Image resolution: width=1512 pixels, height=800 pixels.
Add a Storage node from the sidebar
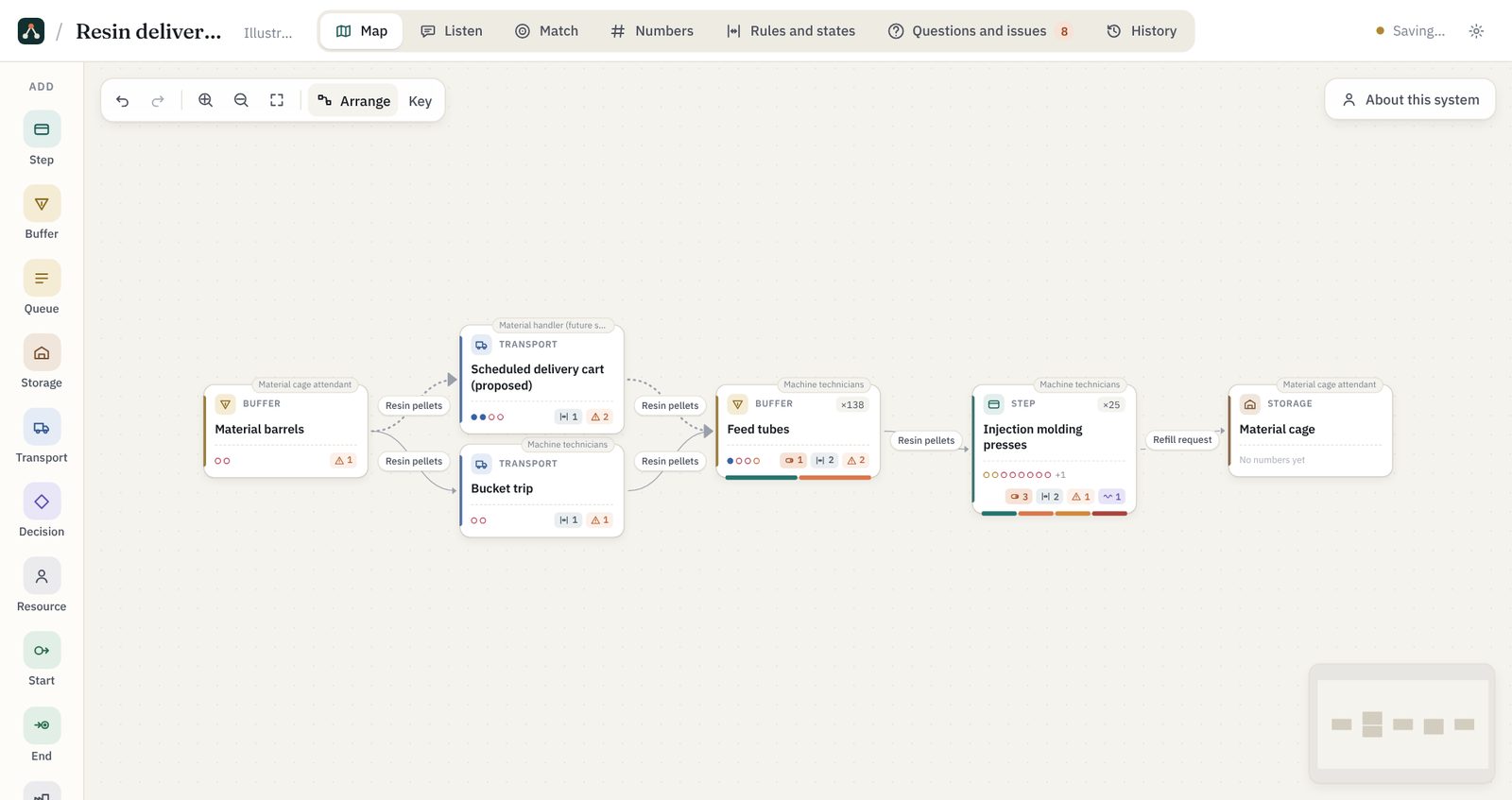(x=42, y=362)
